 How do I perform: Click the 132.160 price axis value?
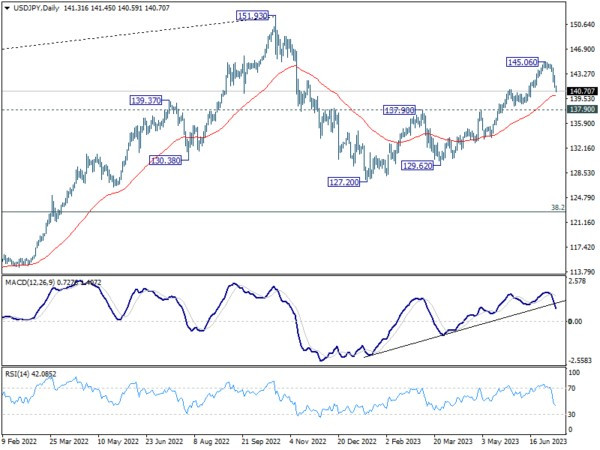tap(582, 148)
